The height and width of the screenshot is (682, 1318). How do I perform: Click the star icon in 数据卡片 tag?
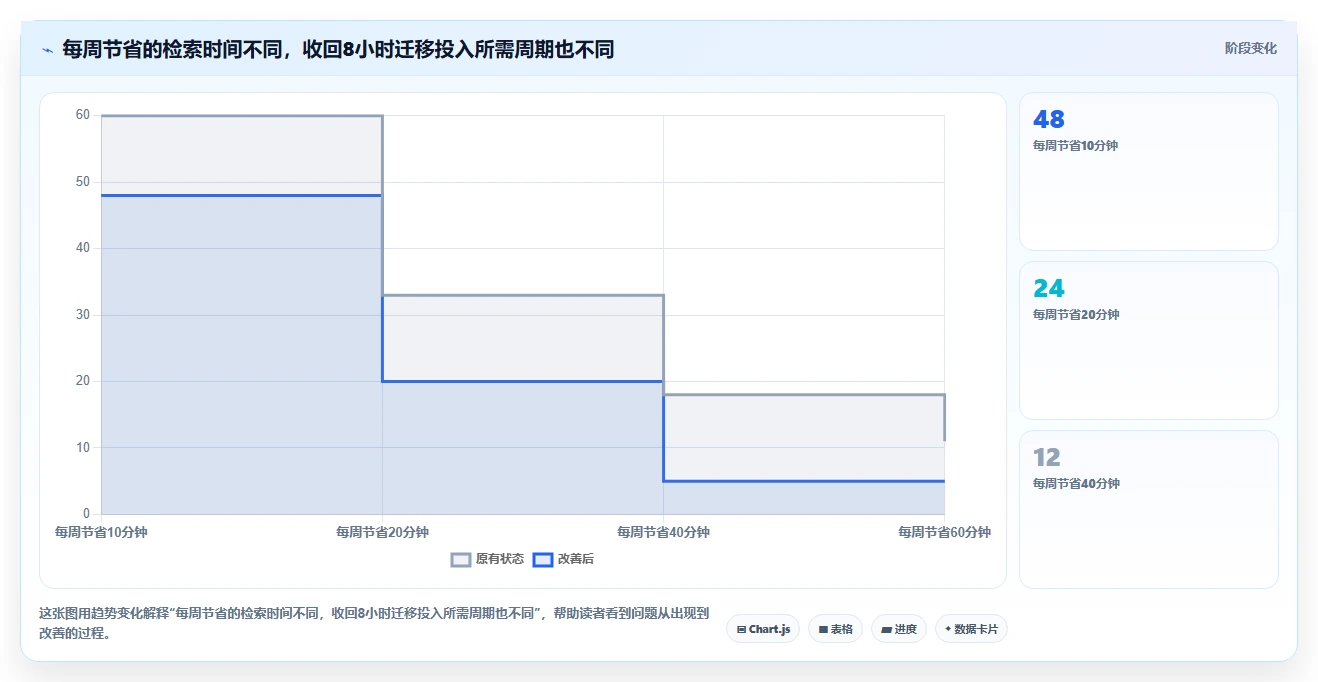[x=948, y=629]
